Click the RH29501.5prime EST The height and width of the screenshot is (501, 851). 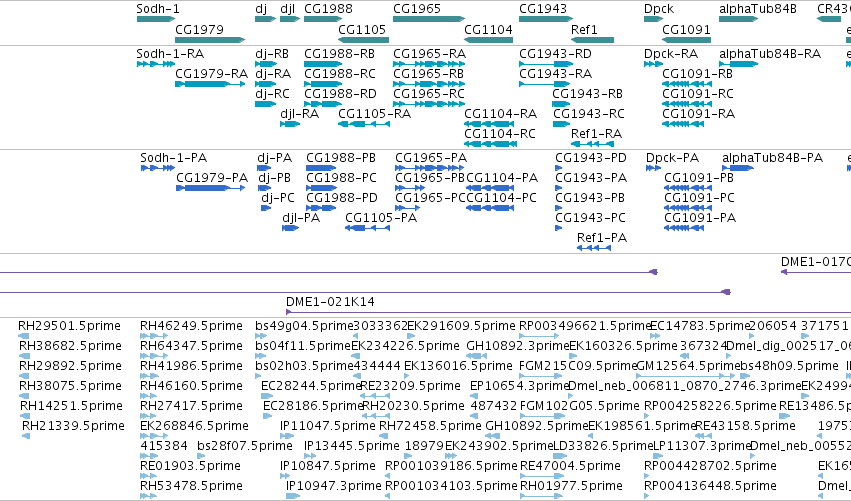click(x=24, y=336)
